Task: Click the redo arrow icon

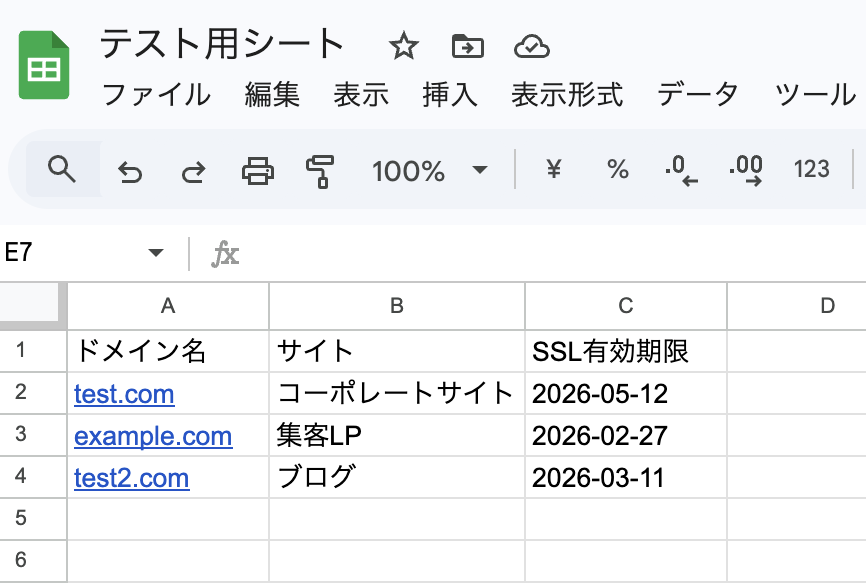Action: click(192, 172)
